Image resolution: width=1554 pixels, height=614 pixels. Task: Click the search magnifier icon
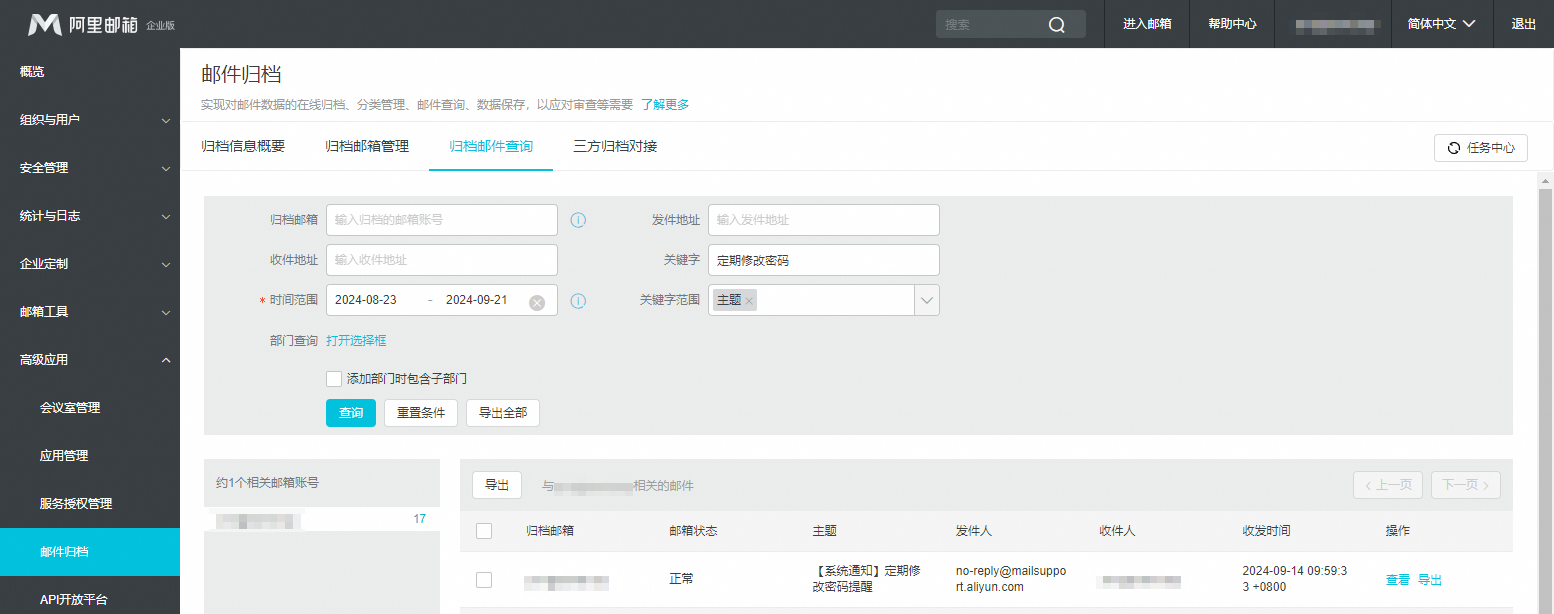(1057, 24)
